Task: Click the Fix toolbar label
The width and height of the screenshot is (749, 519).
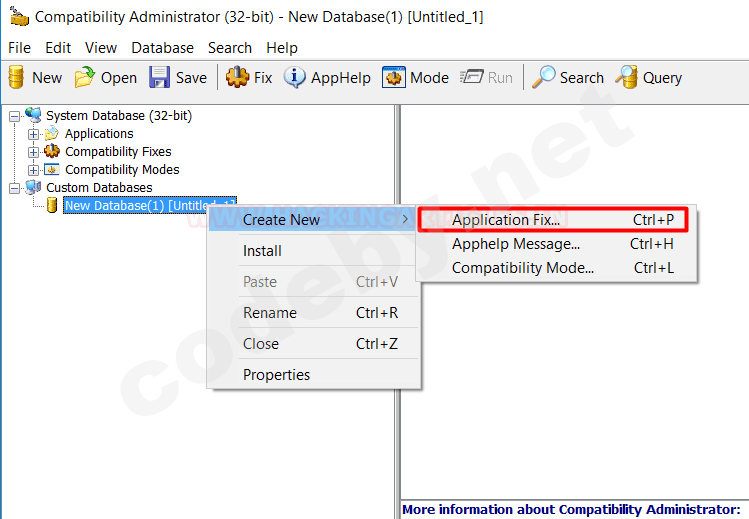Action: pyautogui.click(x=263, y=77)
